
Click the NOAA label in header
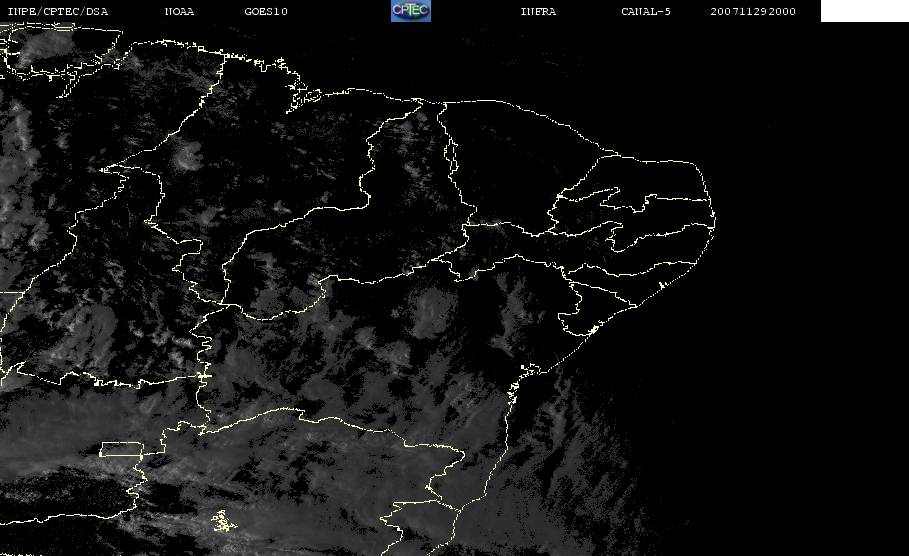[179, 12]
